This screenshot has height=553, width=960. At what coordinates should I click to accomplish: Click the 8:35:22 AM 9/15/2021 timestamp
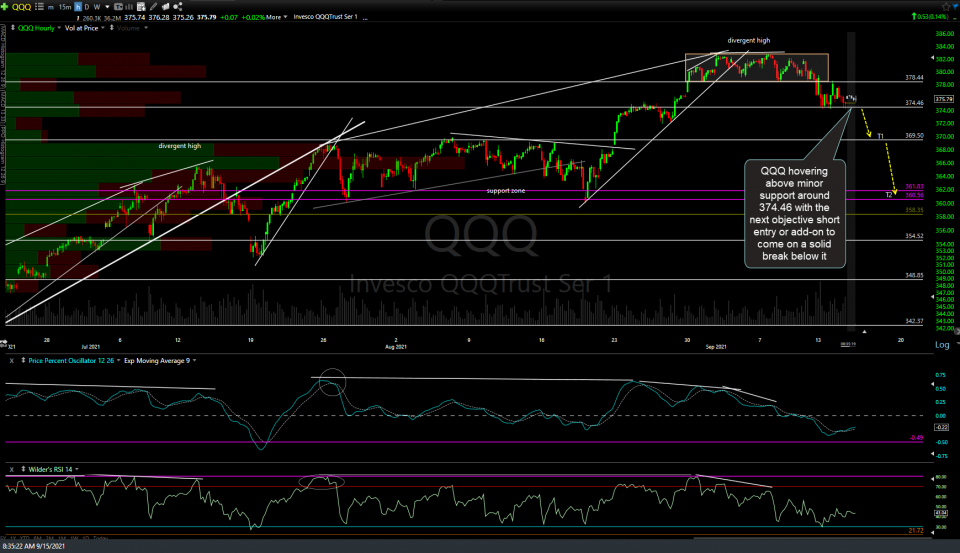pyautogui.click(x=34, y=546)
